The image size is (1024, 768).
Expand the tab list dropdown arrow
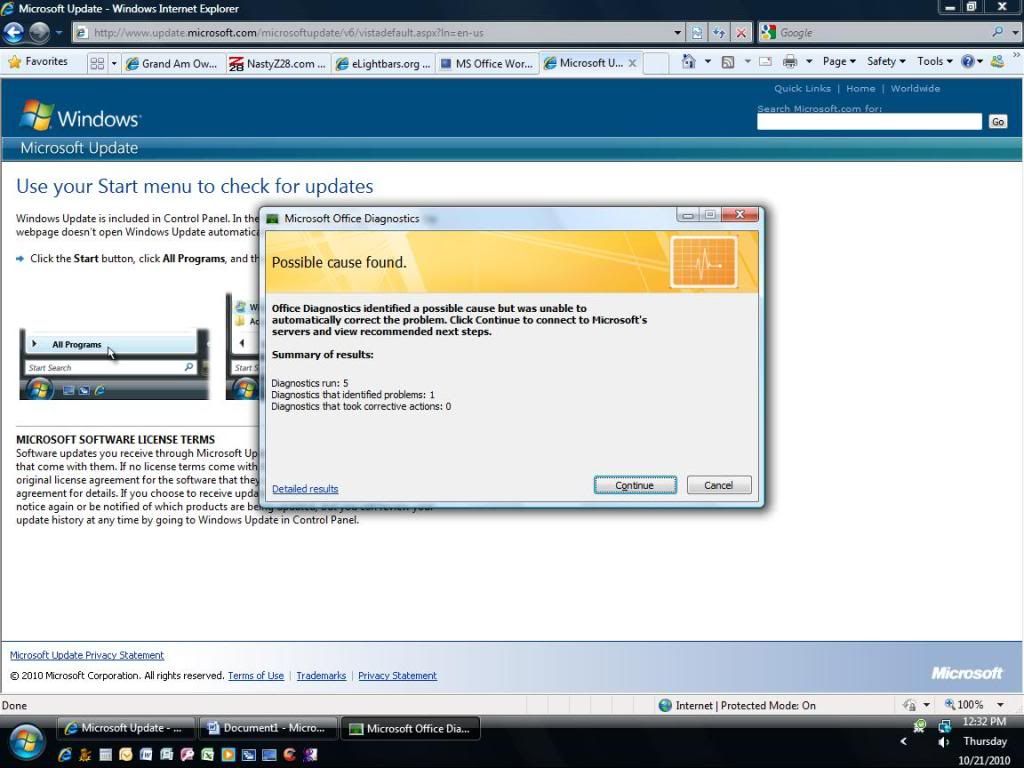[x=114, y=63]
